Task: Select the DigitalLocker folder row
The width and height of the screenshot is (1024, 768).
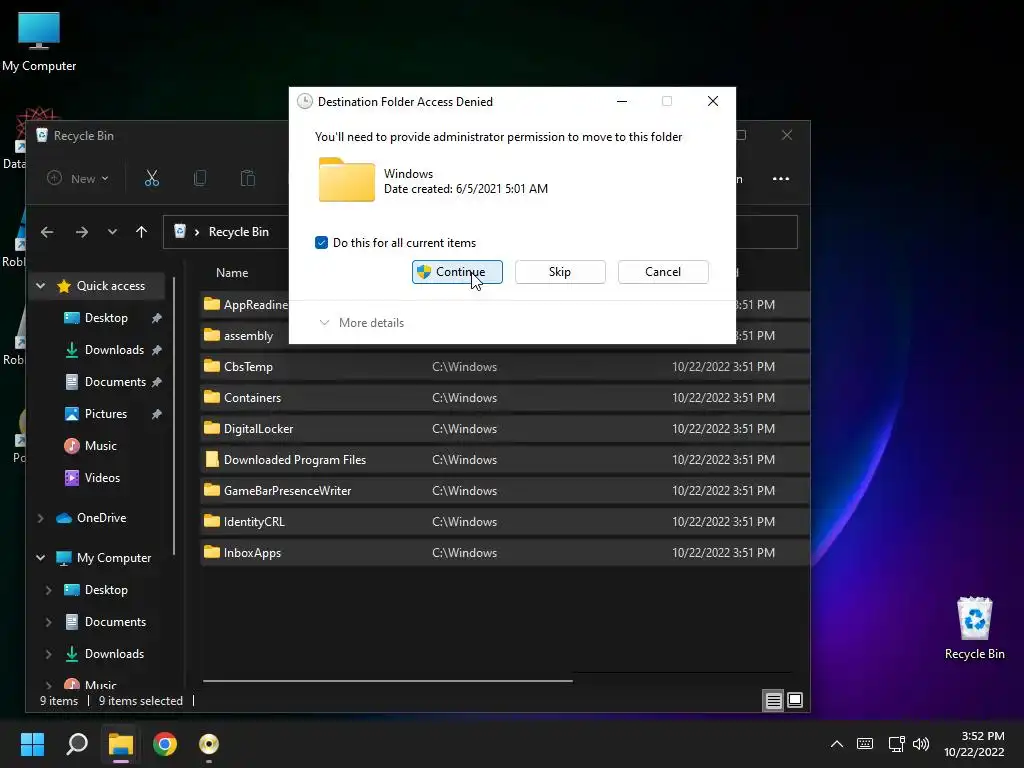Action: tap(504, 428)
